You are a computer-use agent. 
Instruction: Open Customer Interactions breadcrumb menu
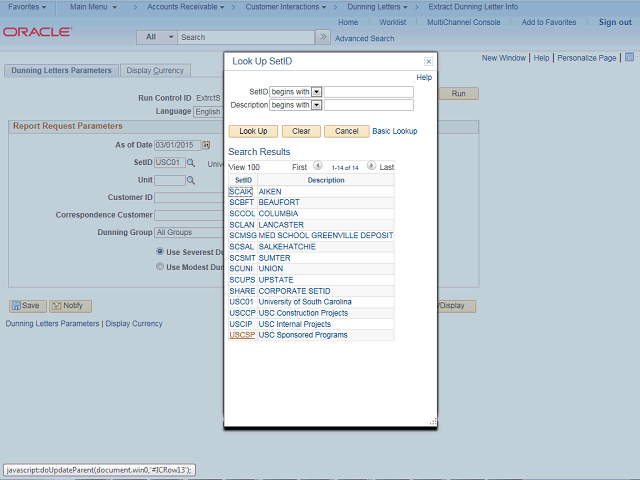pyautogui.click(x=286, y=7)
